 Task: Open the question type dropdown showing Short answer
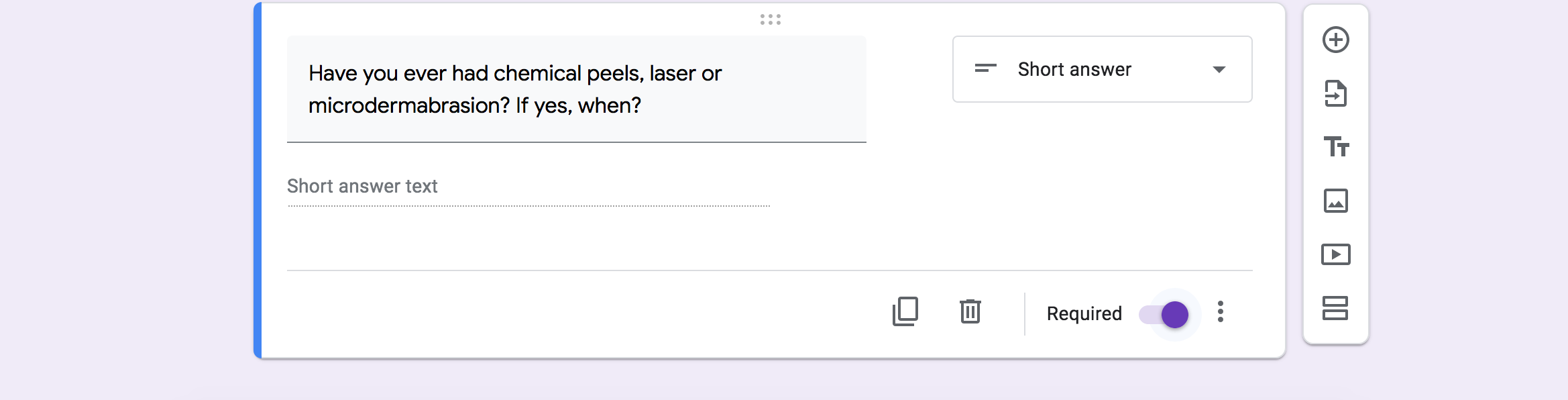tap(1102, 69)
